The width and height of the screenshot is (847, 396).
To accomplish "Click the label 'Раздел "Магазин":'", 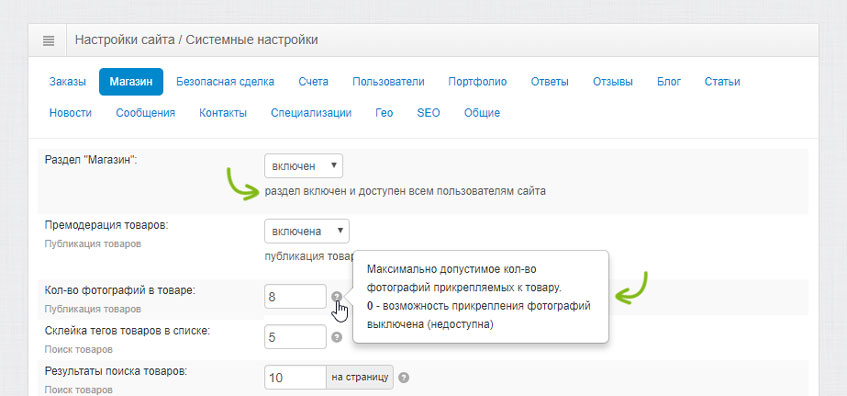I will 91,160.
